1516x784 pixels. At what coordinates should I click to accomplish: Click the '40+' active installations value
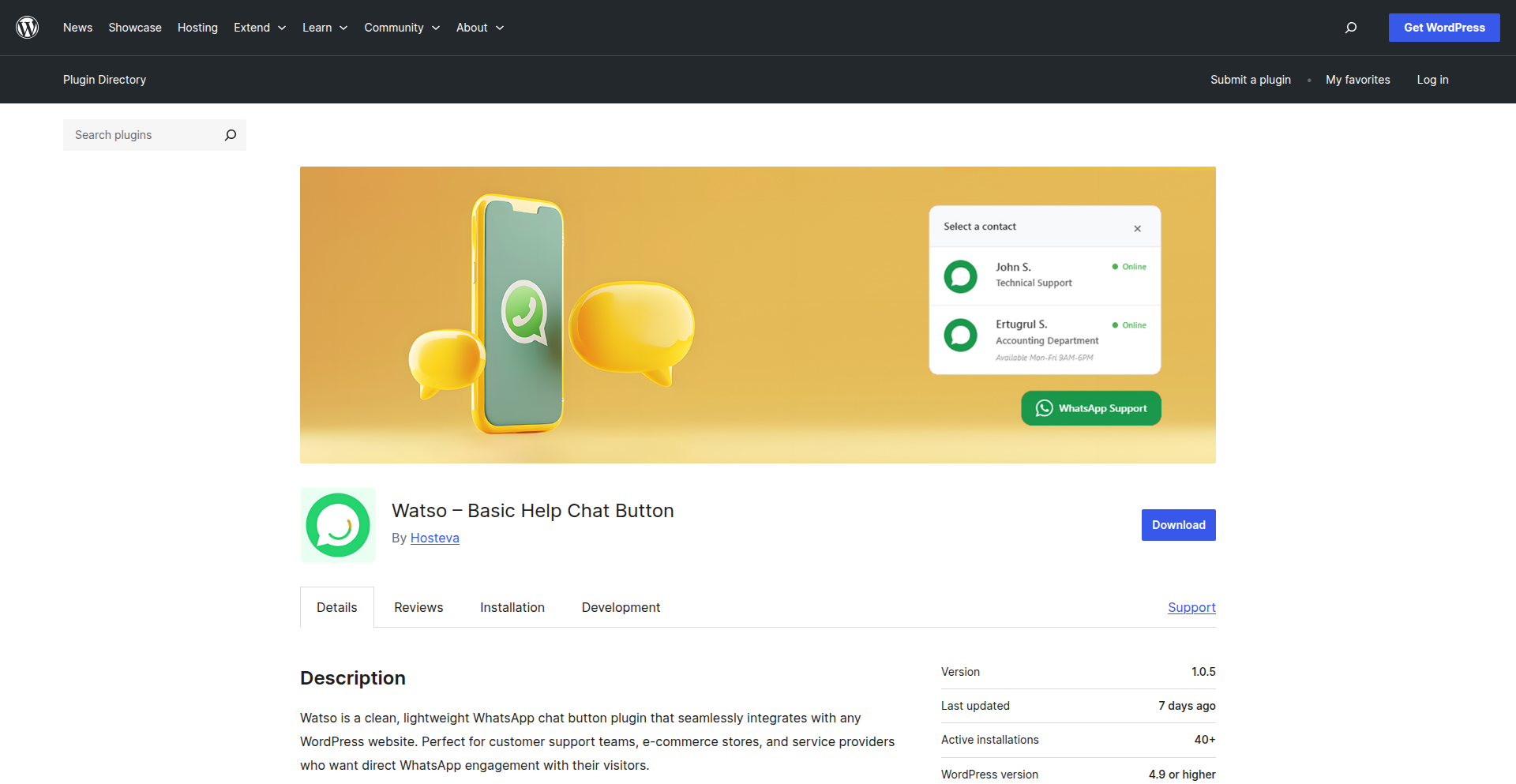[1205, 740]
